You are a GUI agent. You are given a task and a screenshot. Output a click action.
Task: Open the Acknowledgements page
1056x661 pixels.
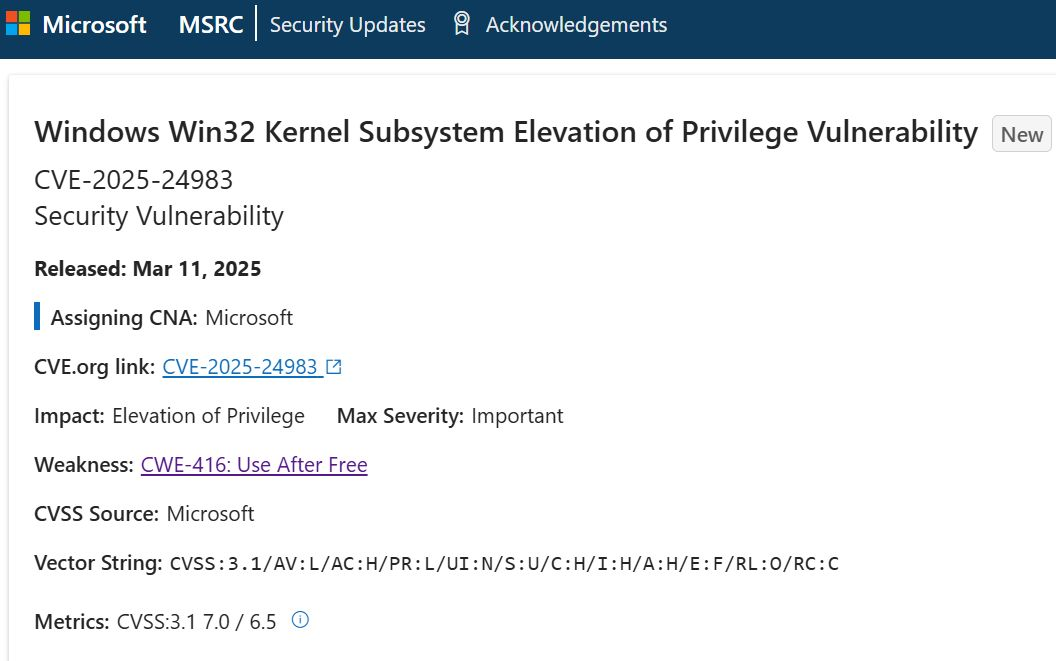point(576,25)
